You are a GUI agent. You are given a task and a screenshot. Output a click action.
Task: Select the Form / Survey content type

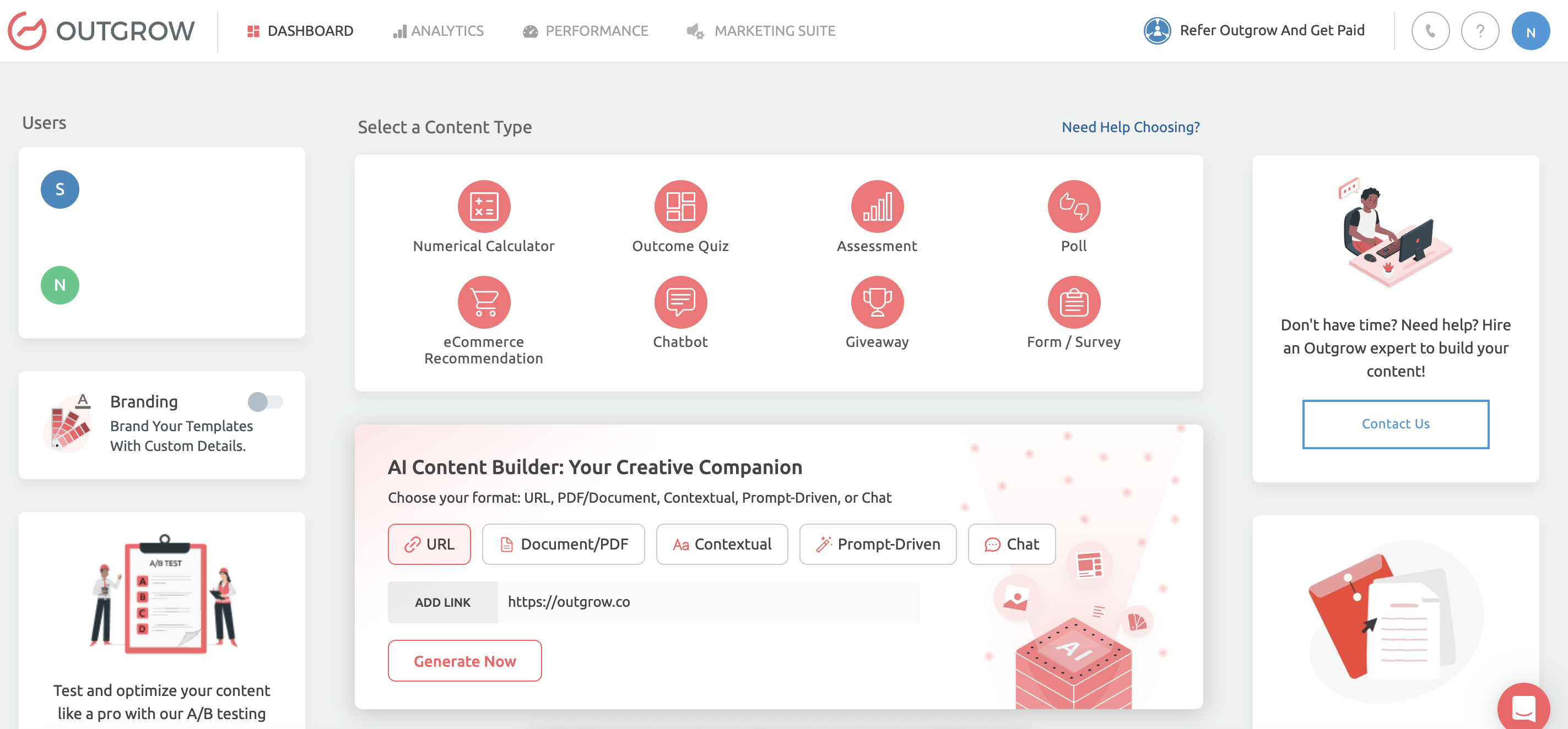pos(1074,301)
